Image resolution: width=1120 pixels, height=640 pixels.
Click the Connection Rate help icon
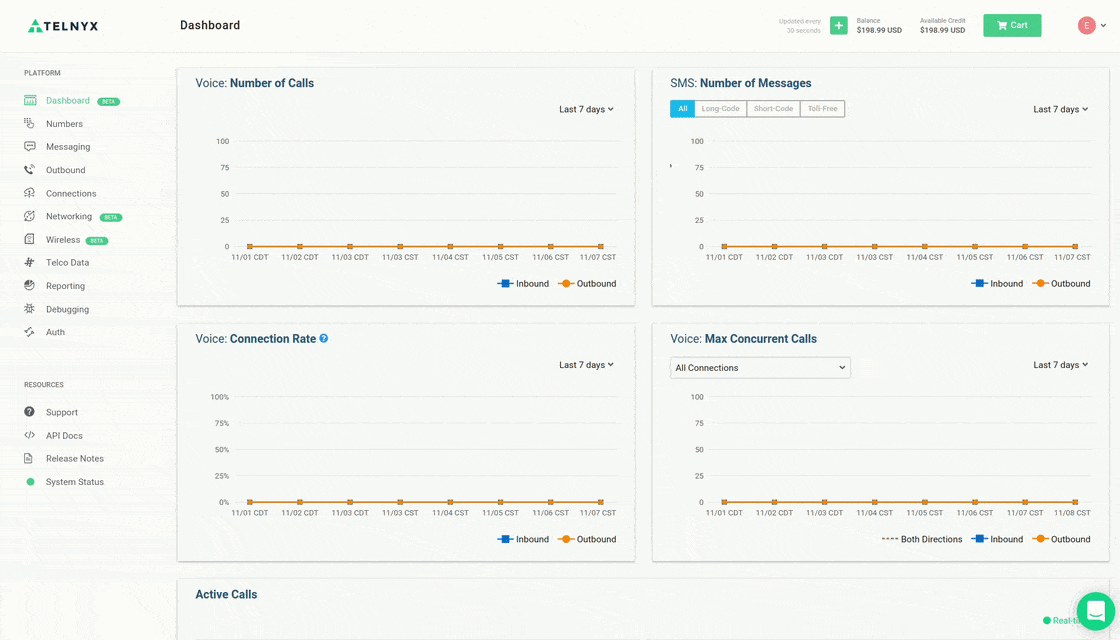[324, 339]
